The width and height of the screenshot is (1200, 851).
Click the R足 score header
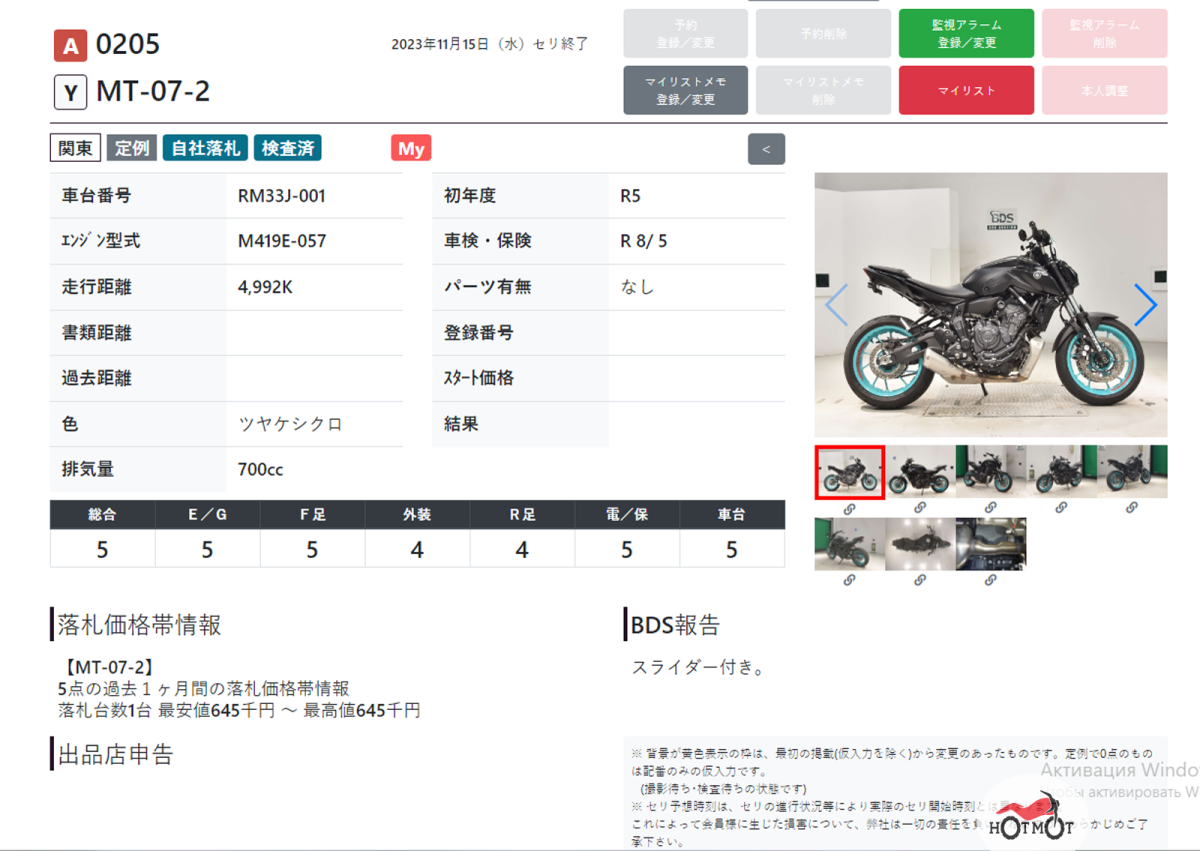pos(522,514)
